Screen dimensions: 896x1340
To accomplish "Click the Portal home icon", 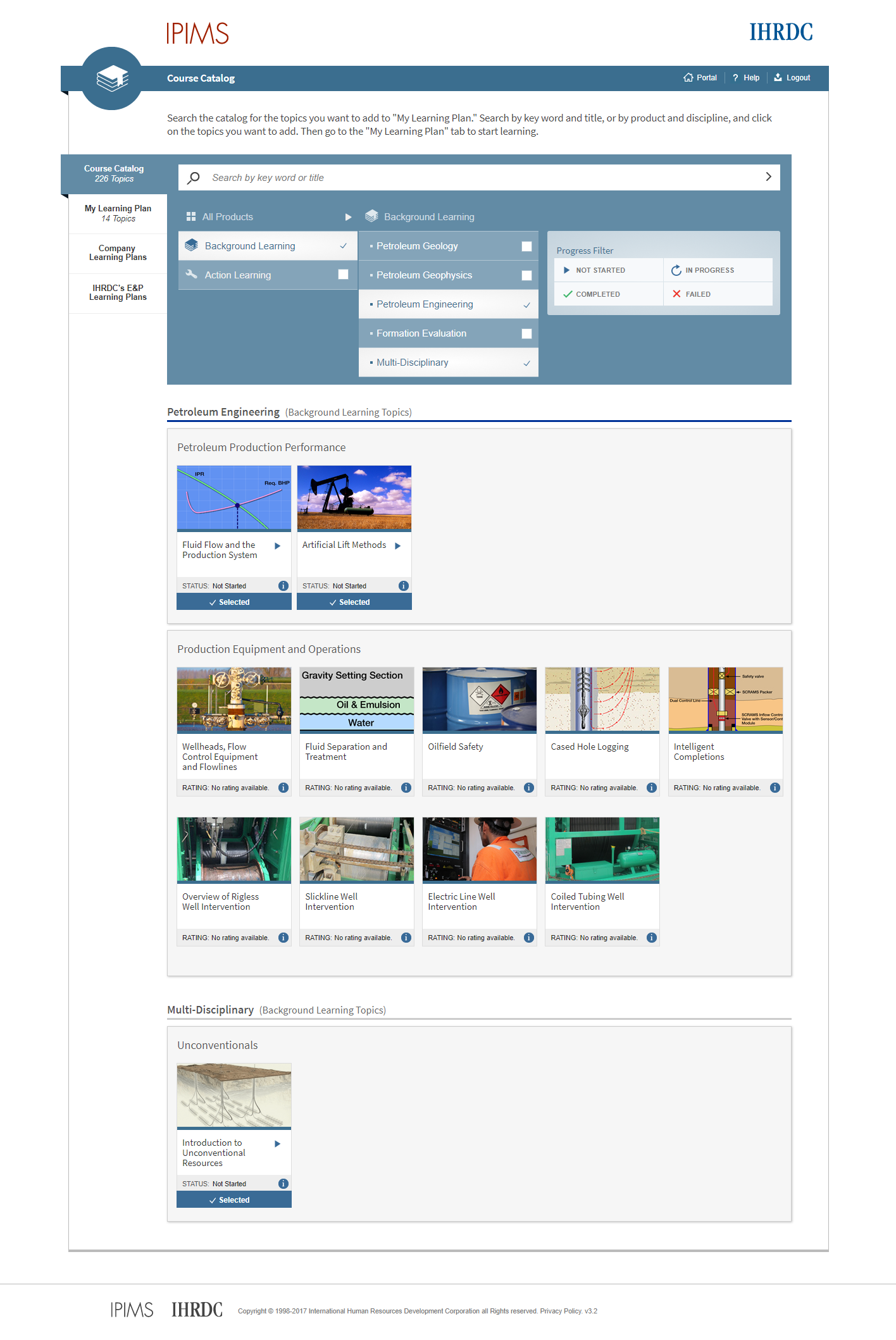I will [x=688, y=77].
